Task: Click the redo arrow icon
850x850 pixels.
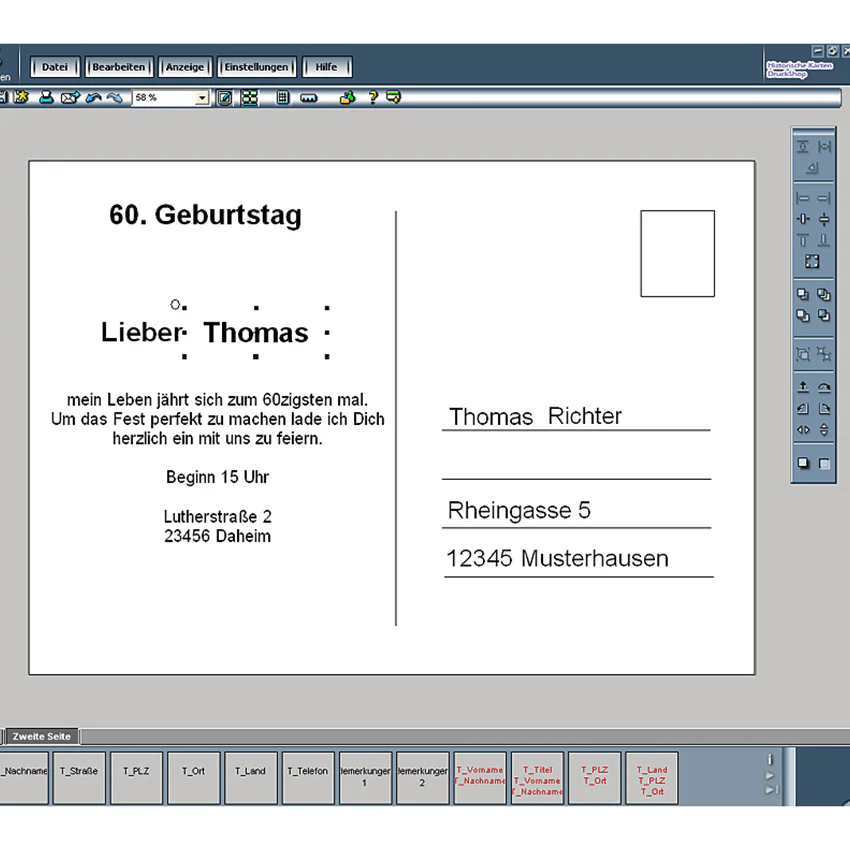Action: 114,98
